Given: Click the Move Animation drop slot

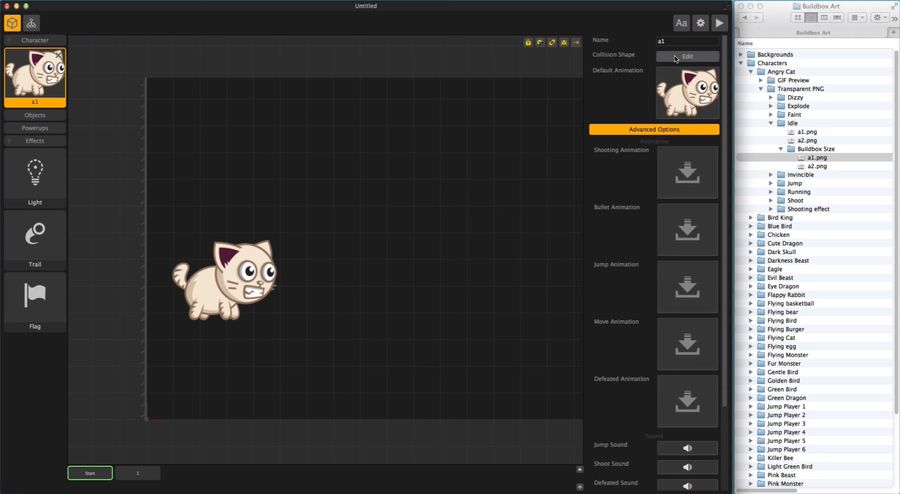Looking at the screenshot, I should tap(687, 344).
